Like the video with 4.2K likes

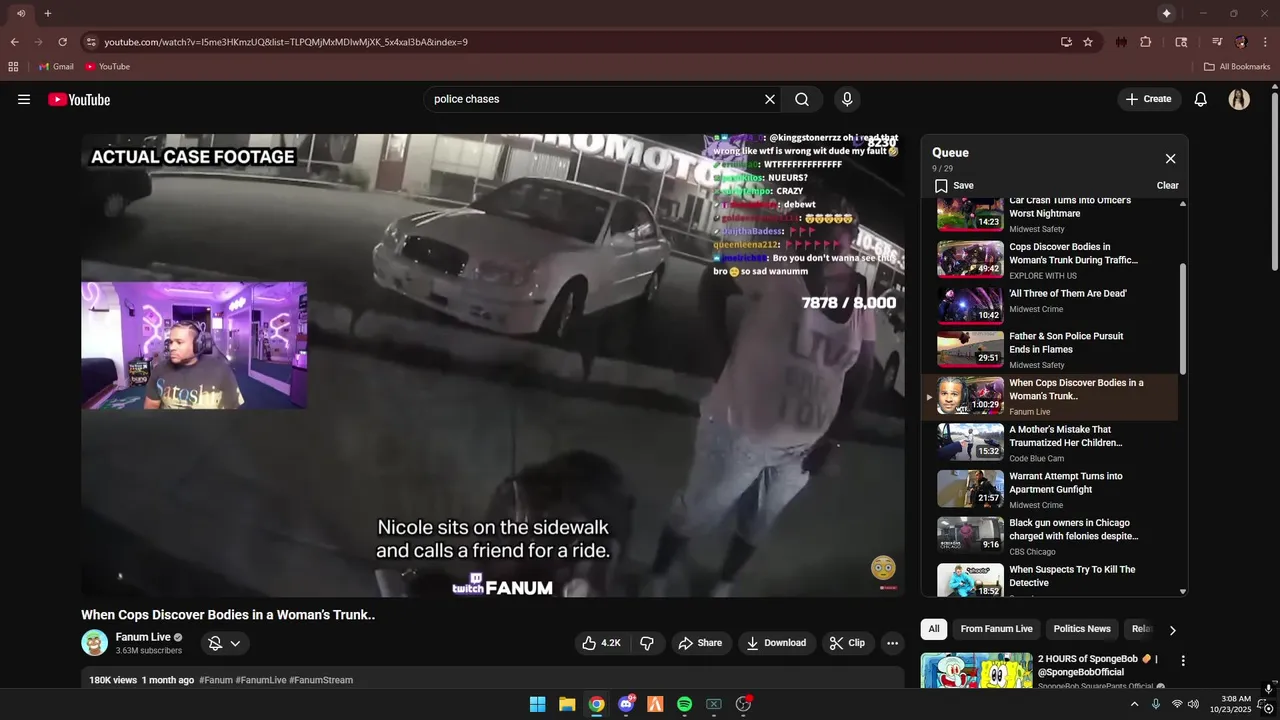coord(602,643)
